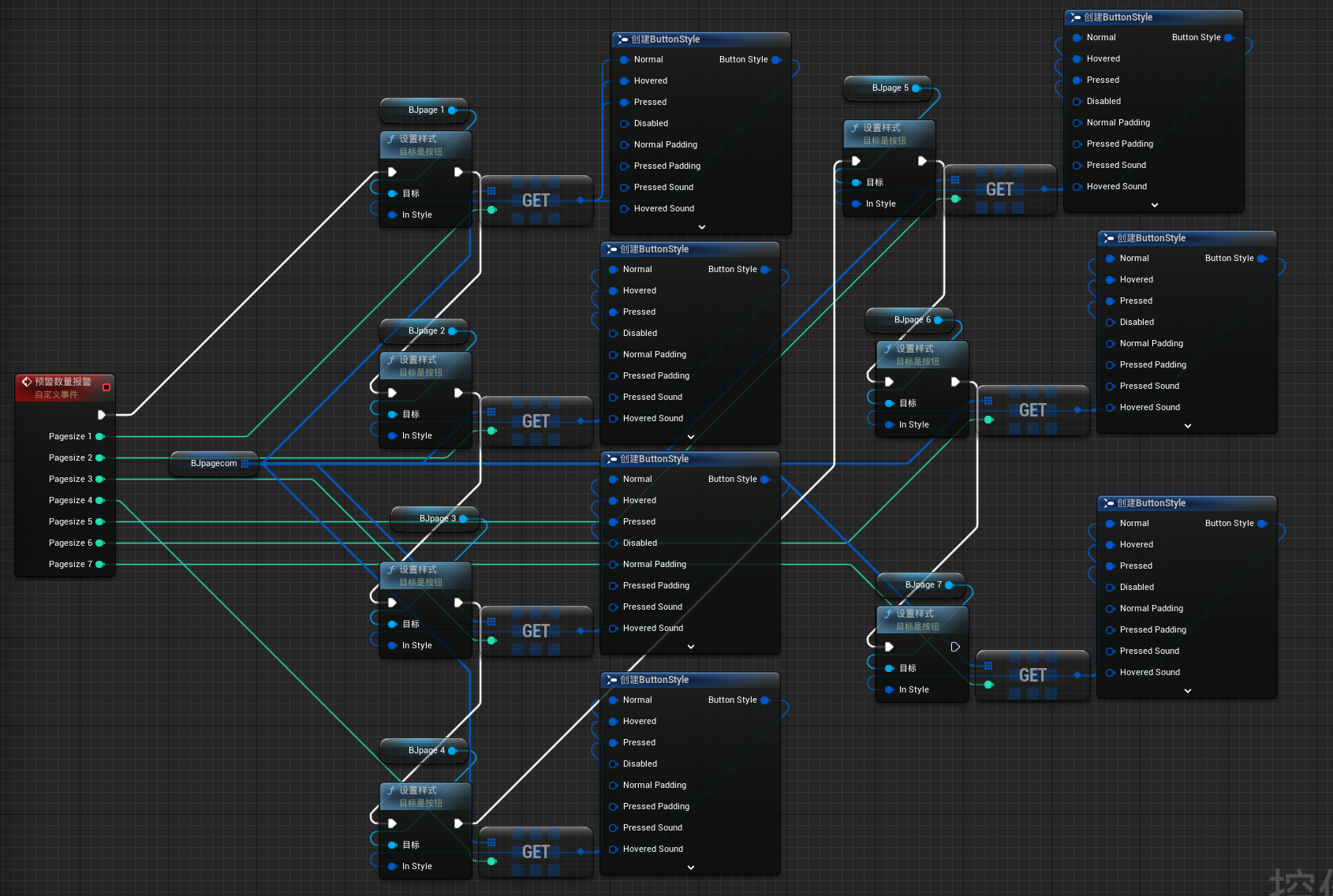1333x896 pixels.
Task: Select the GET node beside BJpage 3's 设置样式
Action: (x=536, y=631)
